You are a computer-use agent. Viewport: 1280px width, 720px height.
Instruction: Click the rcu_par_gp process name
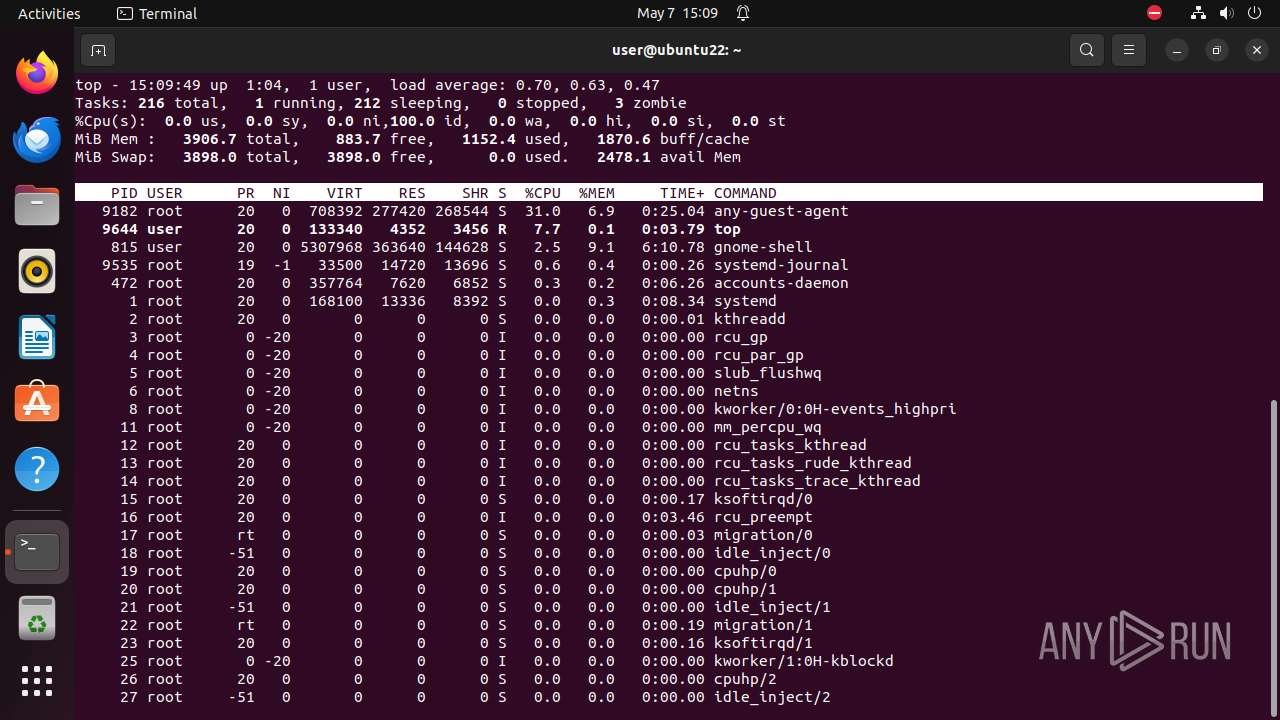pyautogui.click(x=758, y=355)
